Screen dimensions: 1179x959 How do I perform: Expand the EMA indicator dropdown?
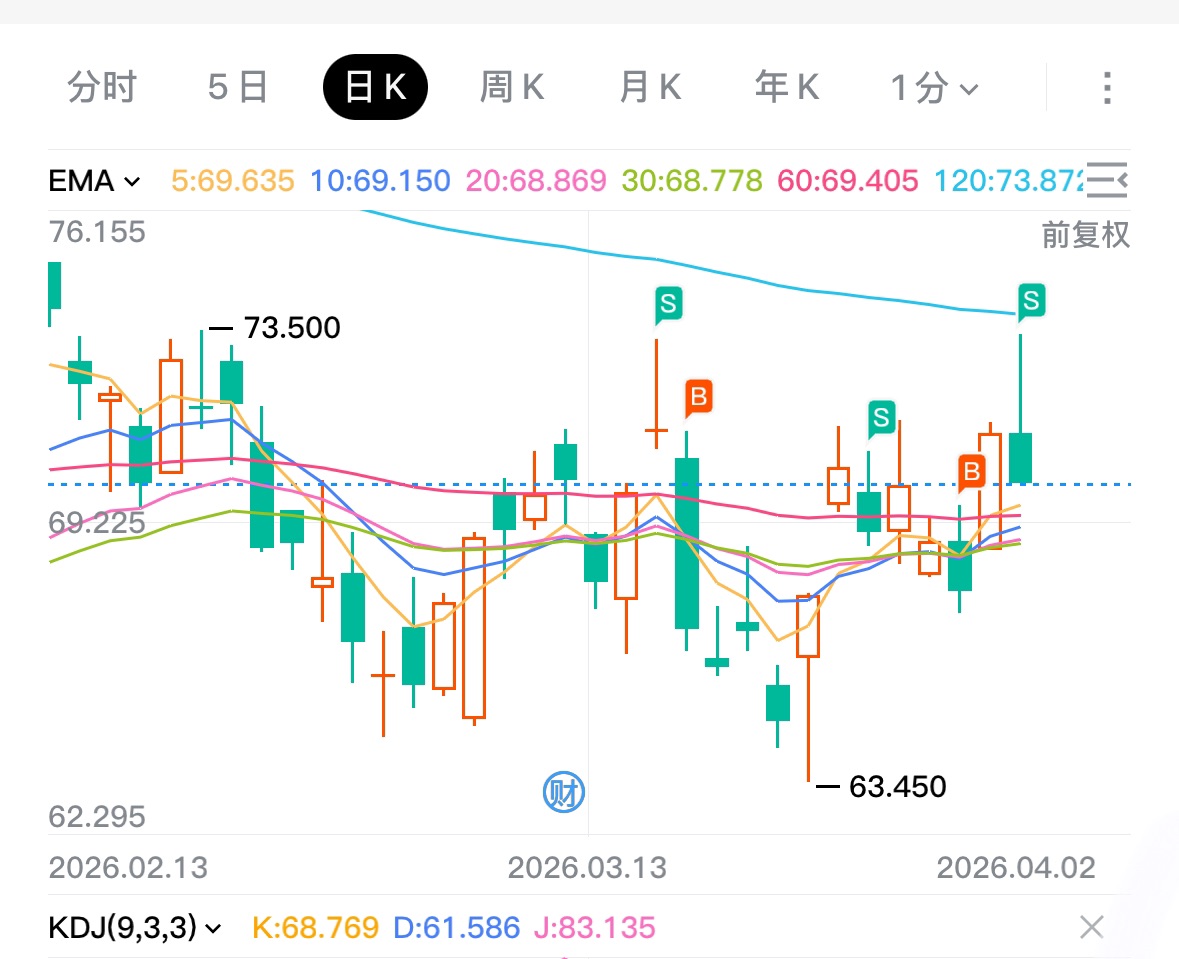coord(95,181)
